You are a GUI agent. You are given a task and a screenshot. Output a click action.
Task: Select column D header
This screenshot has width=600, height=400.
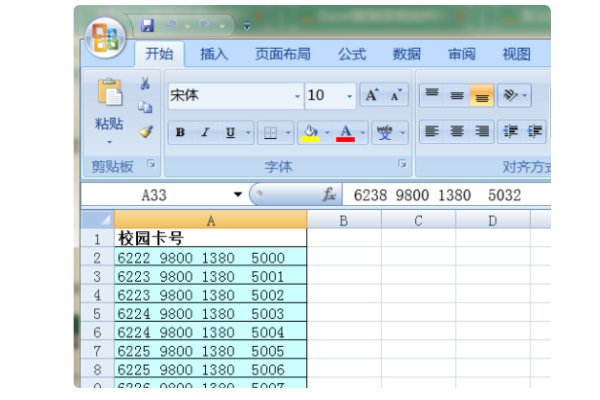(493, 220)
